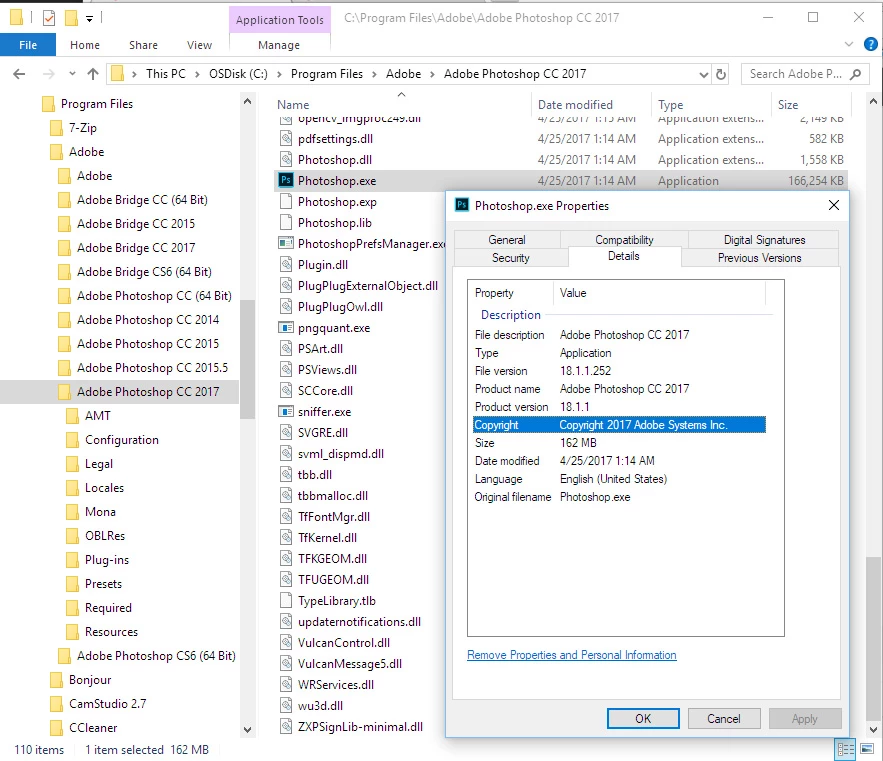Viewport: 883px width, 761px height.
Task: Sort files by Date modified column
Action: click(575, 105)
